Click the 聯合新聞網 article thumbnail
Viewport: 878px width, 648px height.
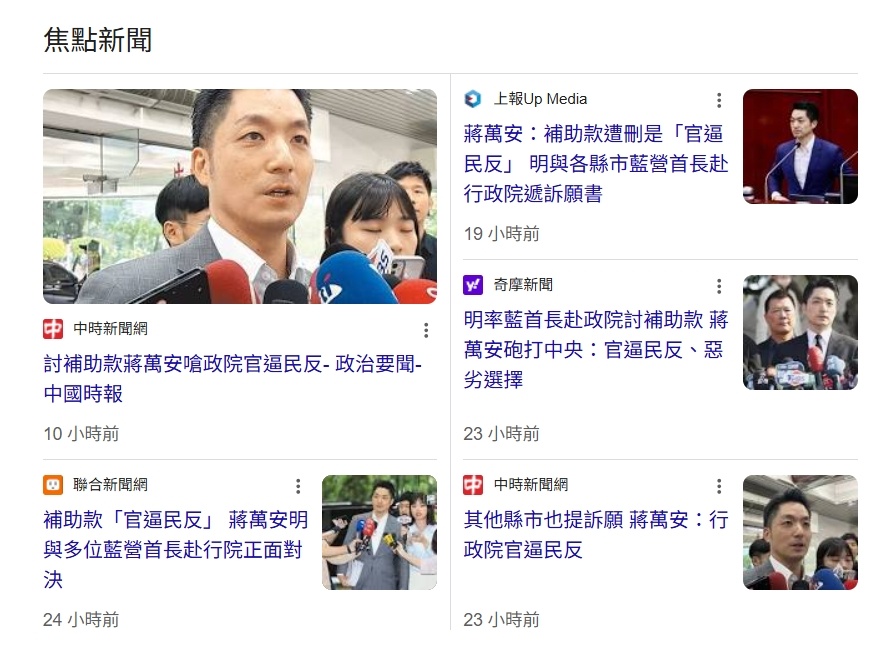tap(379, 532)
